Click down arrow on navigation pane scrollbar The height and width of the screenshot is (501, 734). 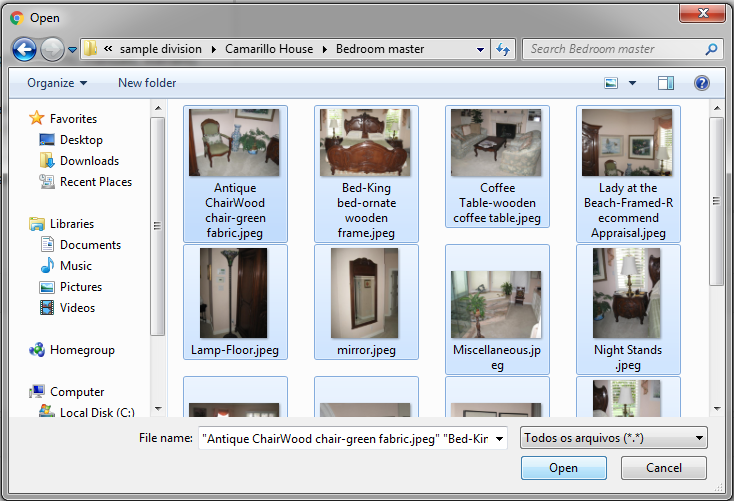[x=158, y=409]
